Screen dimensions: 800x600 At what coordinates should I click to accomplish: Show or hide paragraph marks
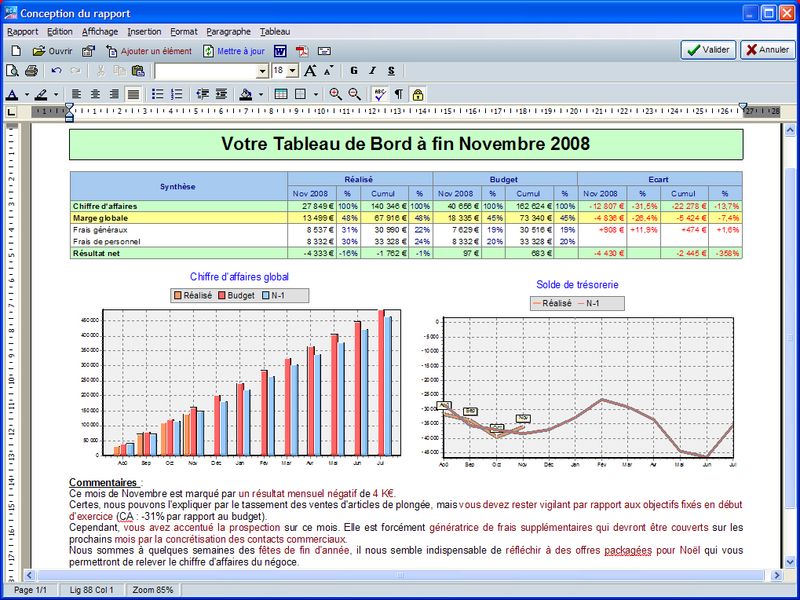[x=398, y=94]
